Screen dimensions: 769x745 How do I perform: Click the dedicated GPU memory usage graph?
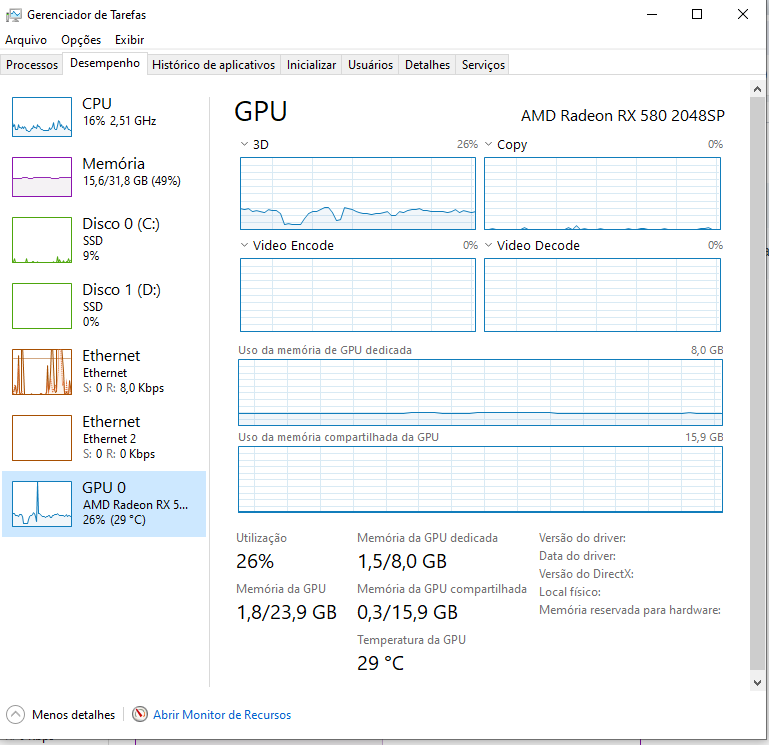[x=480, y=392]
